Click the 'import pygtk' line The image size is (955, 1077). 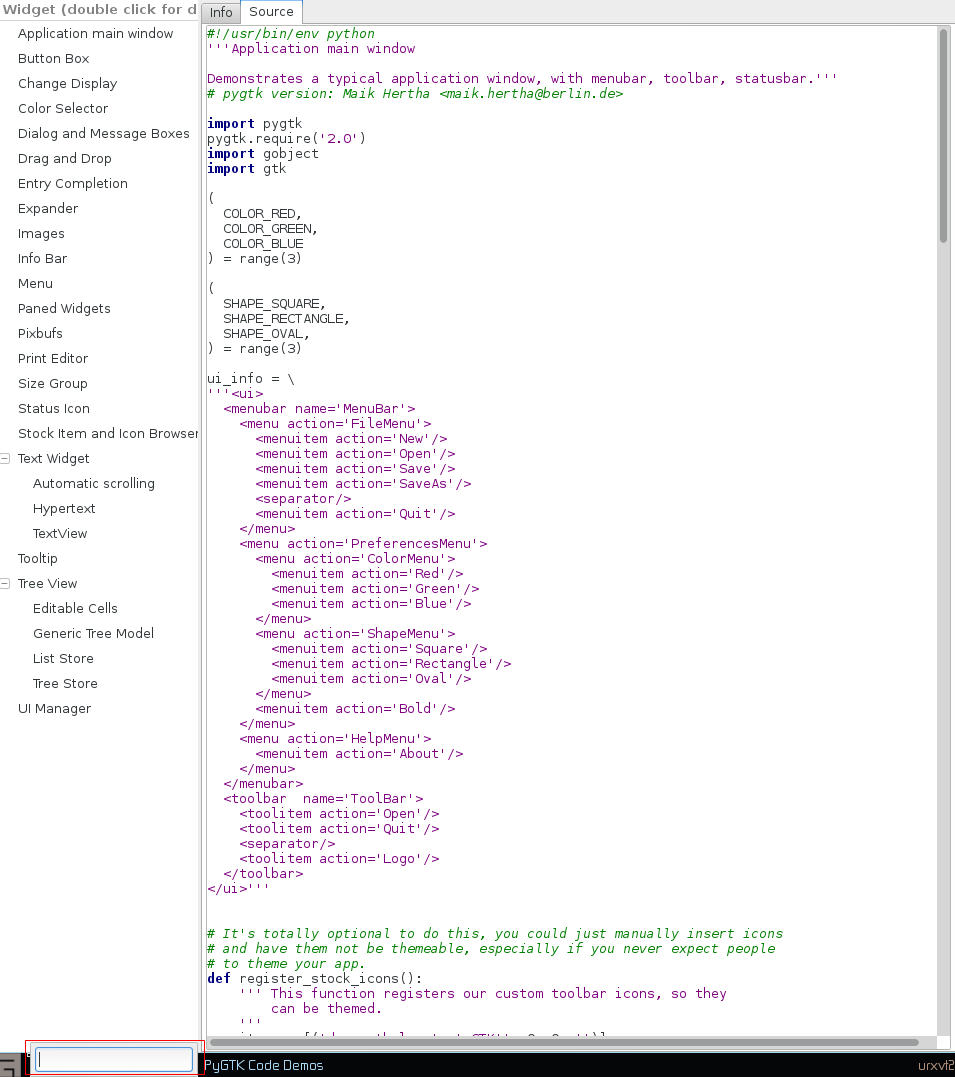click(x=254, y=123)
